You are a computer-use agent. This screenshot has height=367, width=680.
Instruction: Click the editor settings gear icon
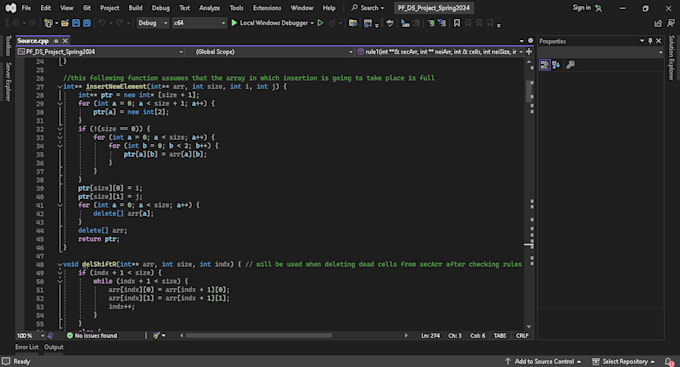tap(530, 41)
